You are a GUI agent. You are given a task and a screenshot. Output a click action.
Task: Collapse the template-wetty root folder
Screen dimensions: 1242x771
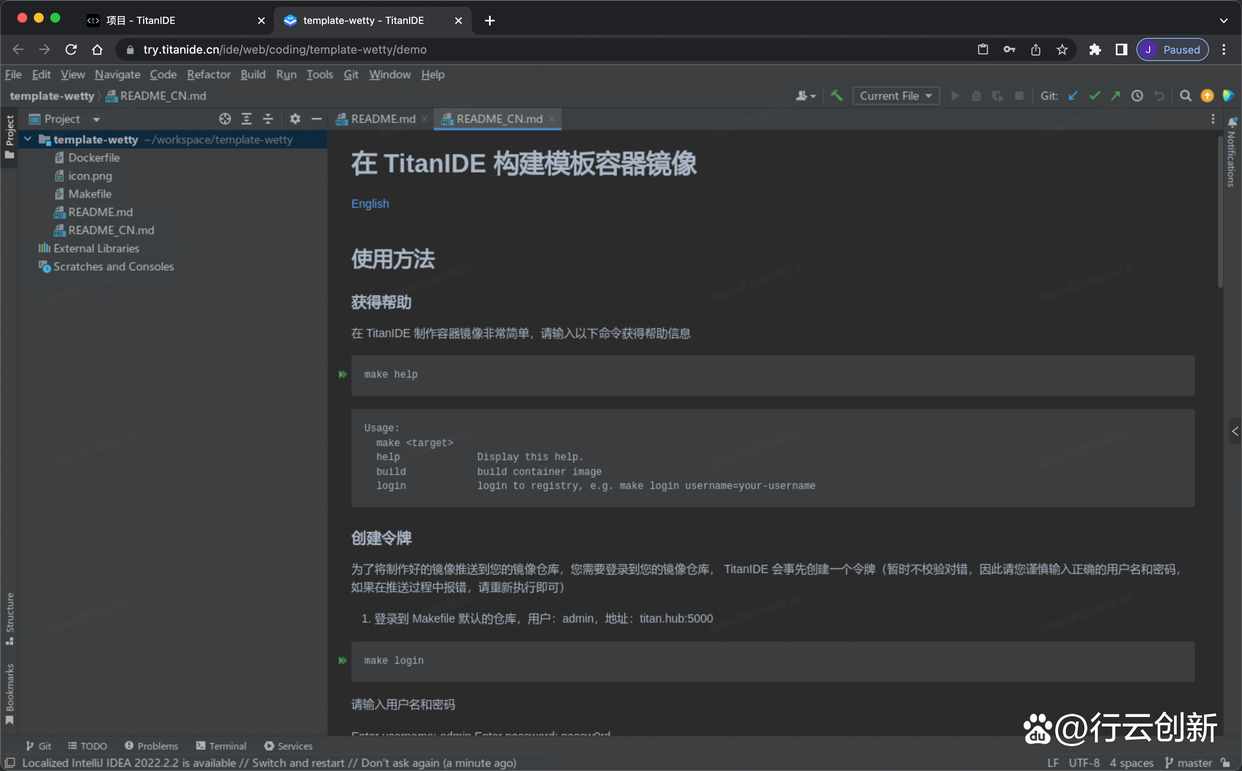click(28, 140)
